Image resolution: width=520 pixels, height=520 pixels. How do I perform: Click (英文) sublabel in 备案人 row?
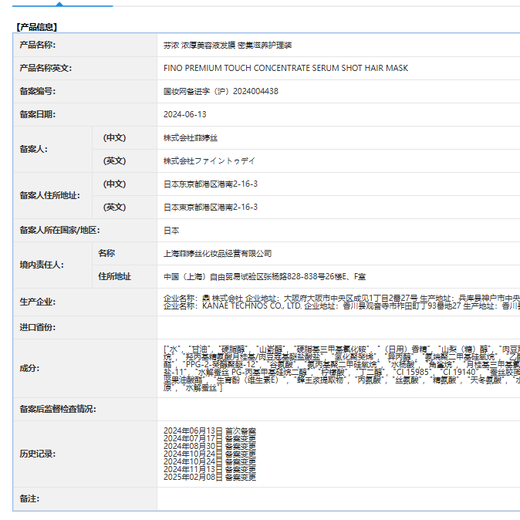[114, 161]
